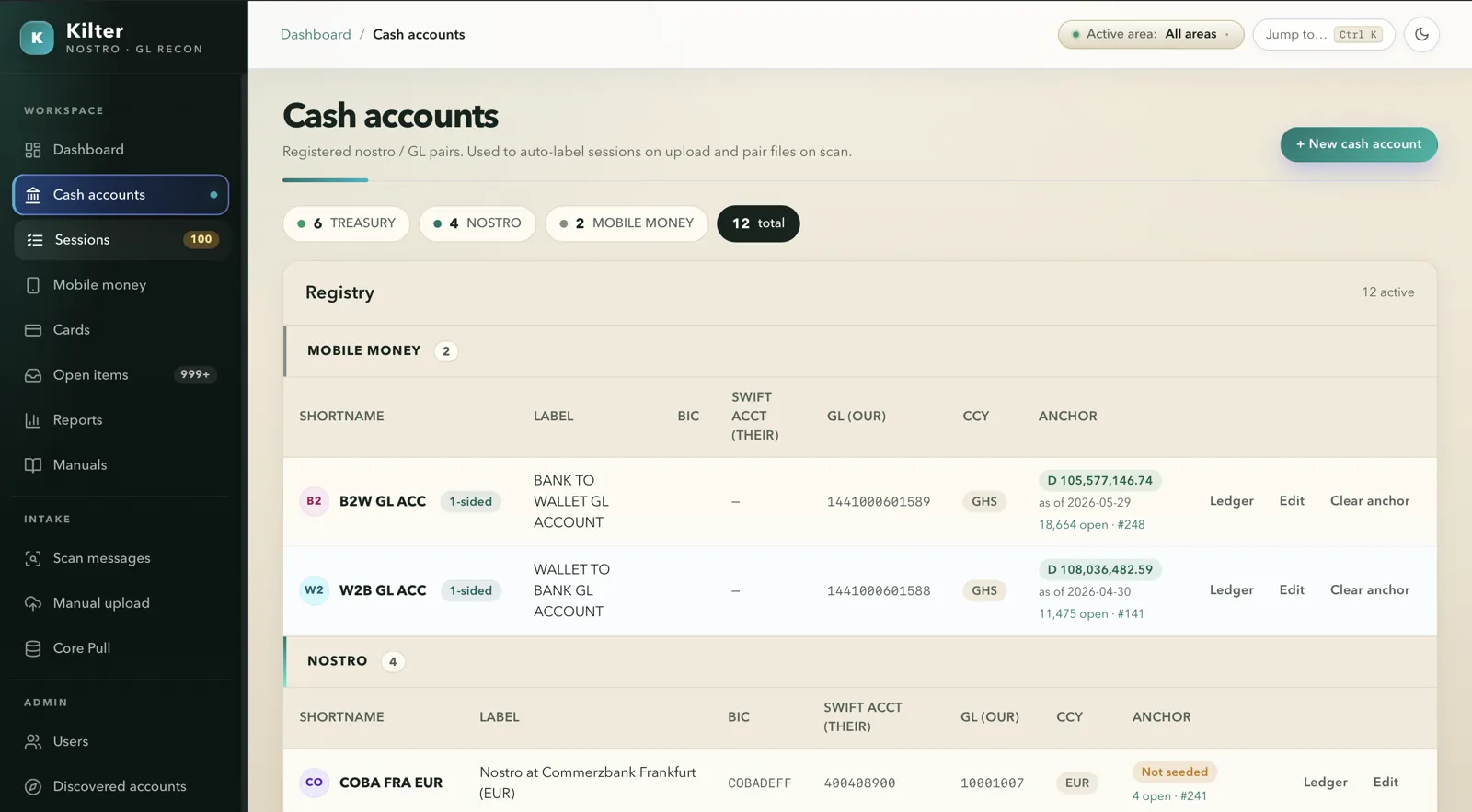Create a New cash account
Image resolution: width=1472 pixels, height=812 pixels.
1358,144
